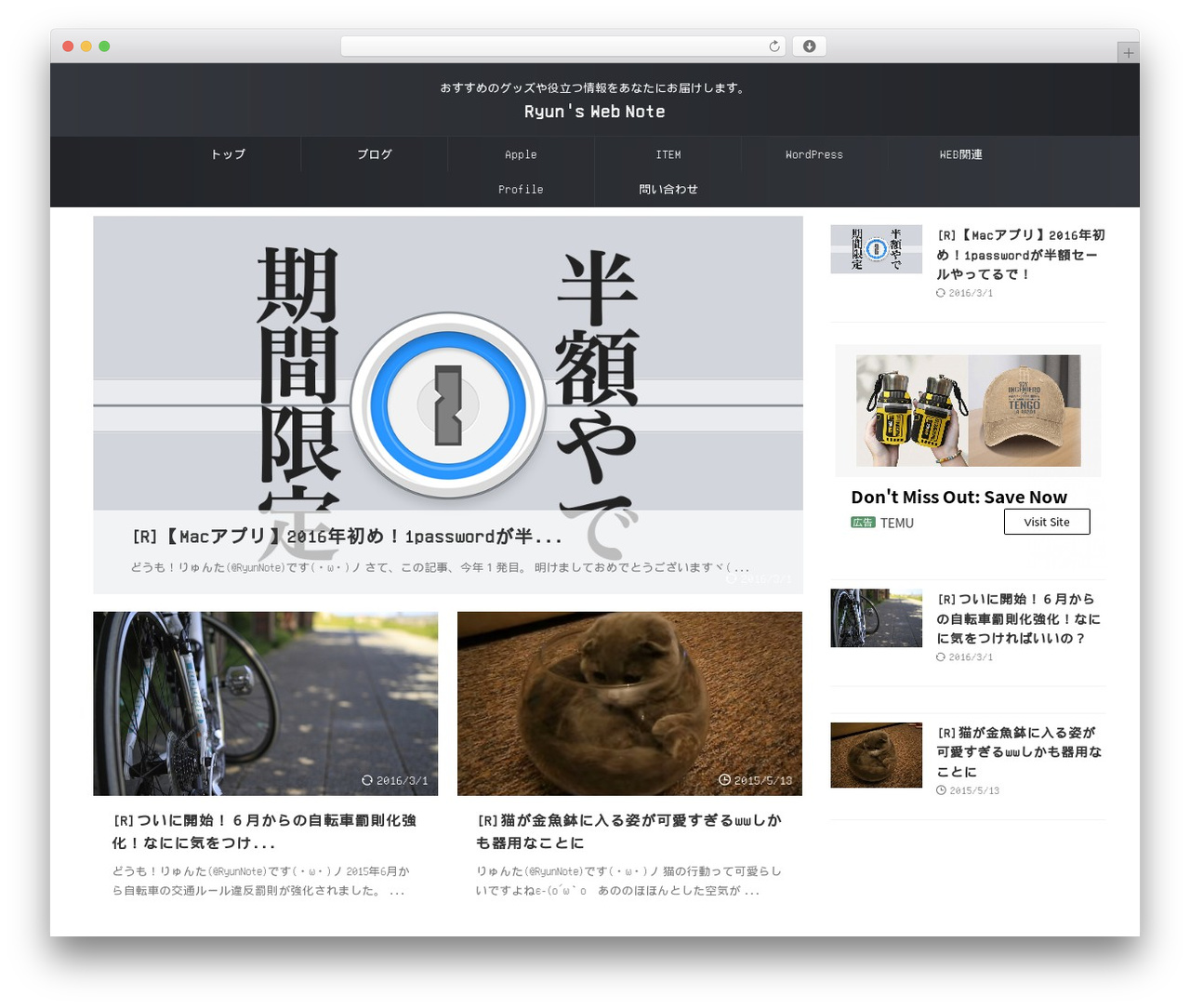Image resolution: width=1190 pixels, height=1008 pixels.
Task: Click the Visit Site button in TEMU ad
Action: point(1047,522)
